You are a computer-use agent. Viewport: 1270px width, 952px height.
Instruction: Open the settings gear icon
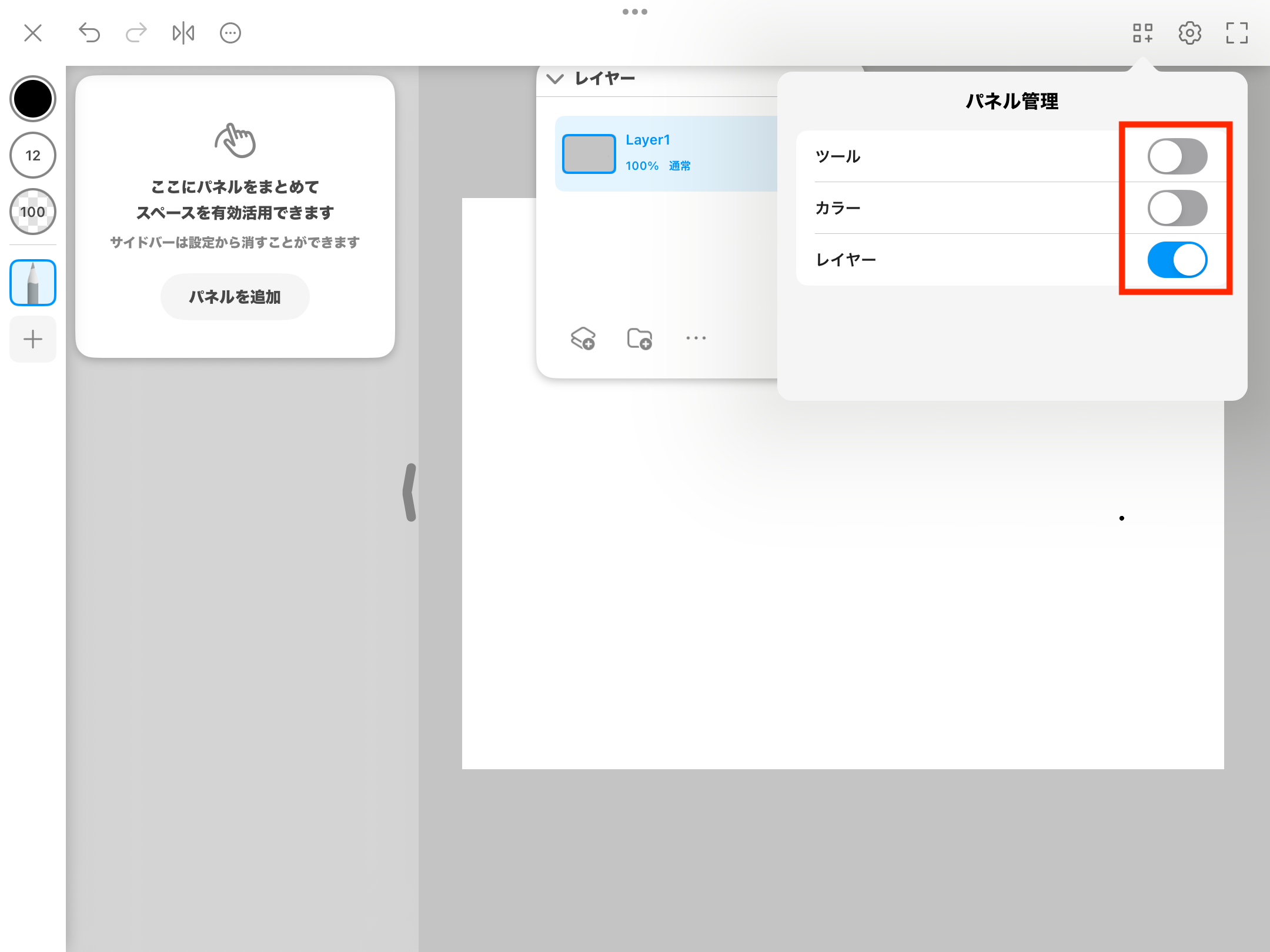1190,33
